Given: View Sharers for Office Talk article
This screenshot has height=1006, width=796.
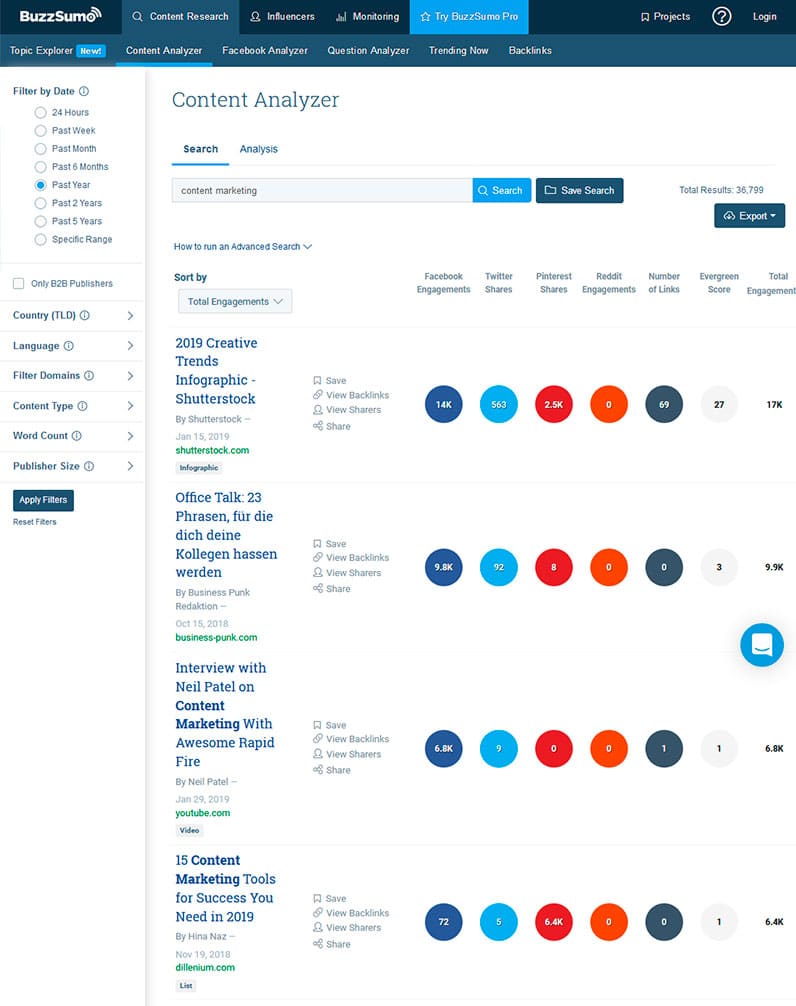Looking at the screenshot, I should click(347, 572).
